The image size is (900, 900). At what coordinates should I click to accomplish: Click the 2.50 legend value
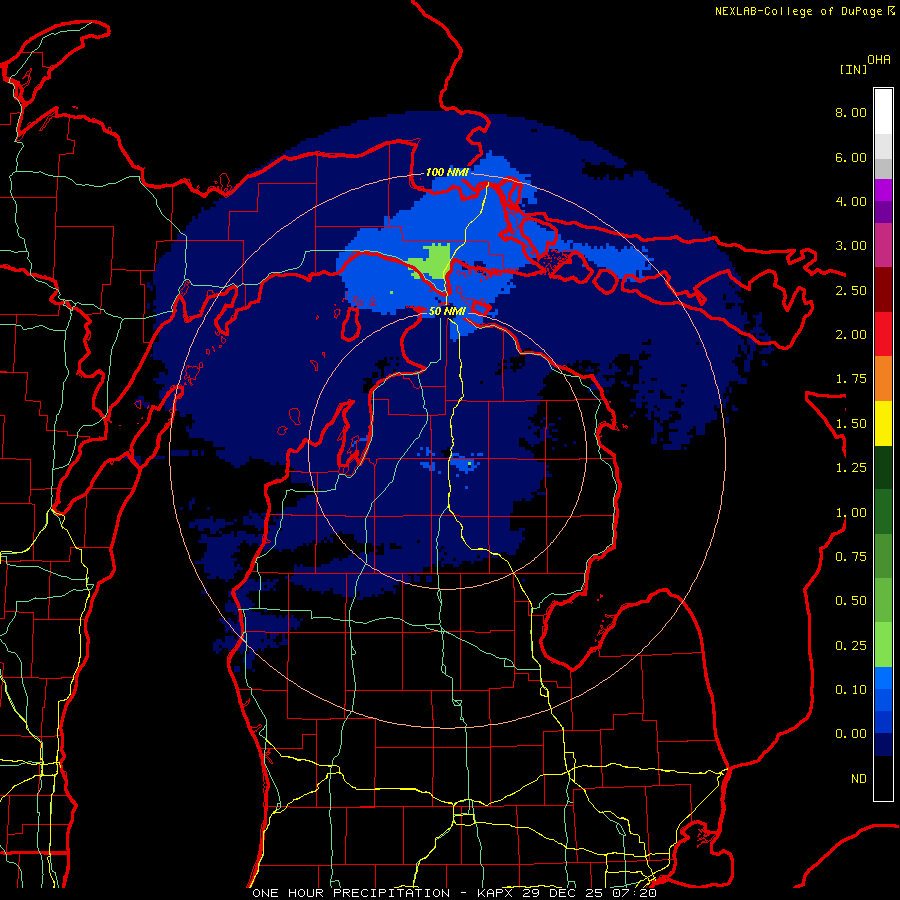(851, 290)
